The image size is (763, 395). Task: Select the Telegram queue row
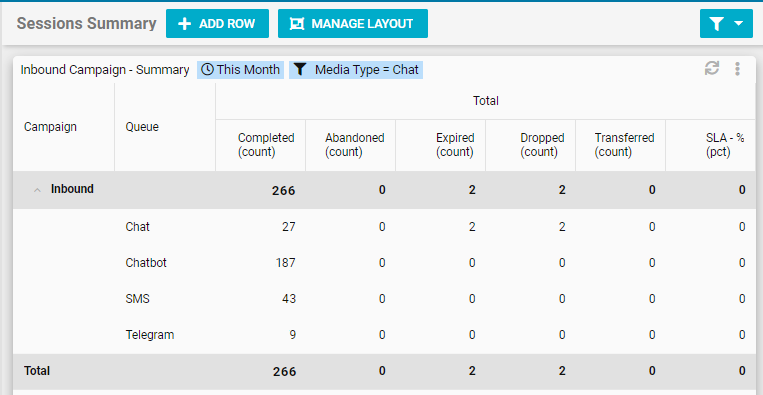pos(384,335)
